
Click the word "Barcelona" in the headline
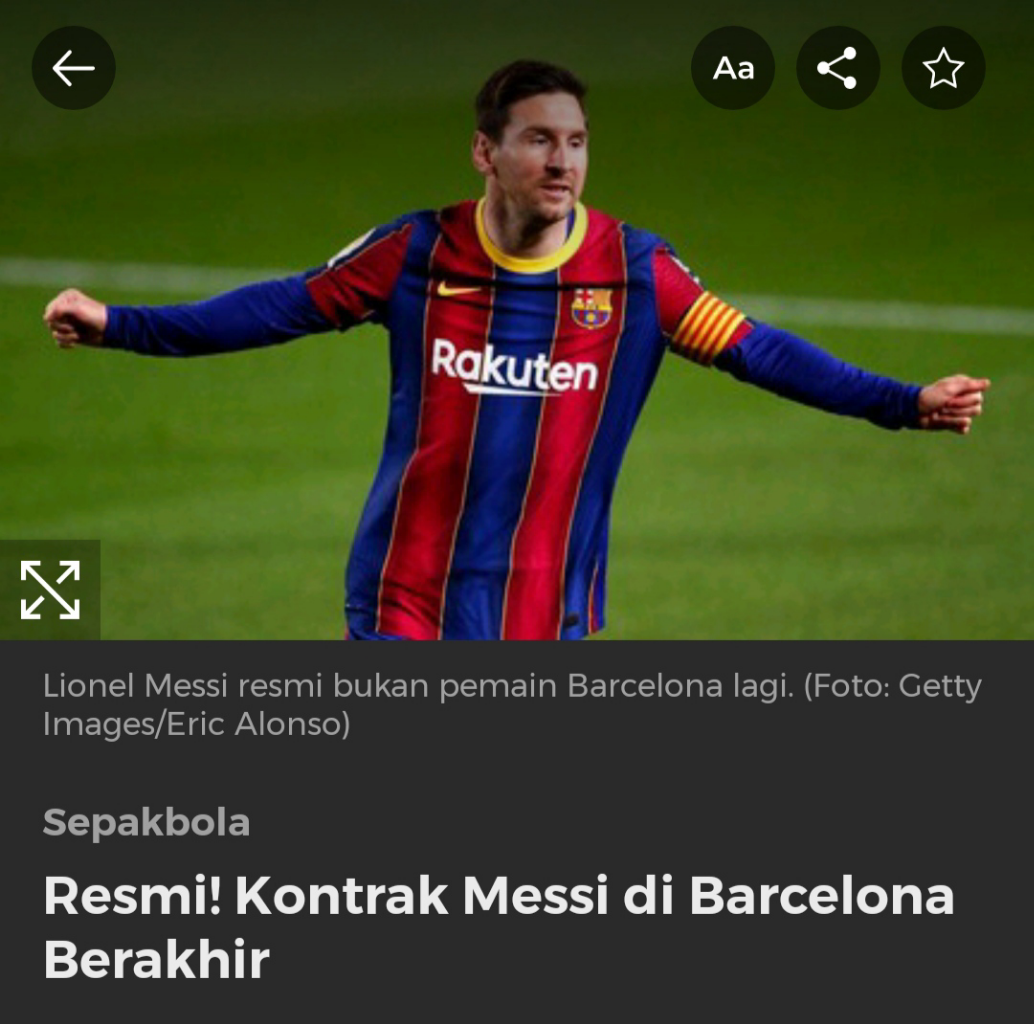coord(822,895)
